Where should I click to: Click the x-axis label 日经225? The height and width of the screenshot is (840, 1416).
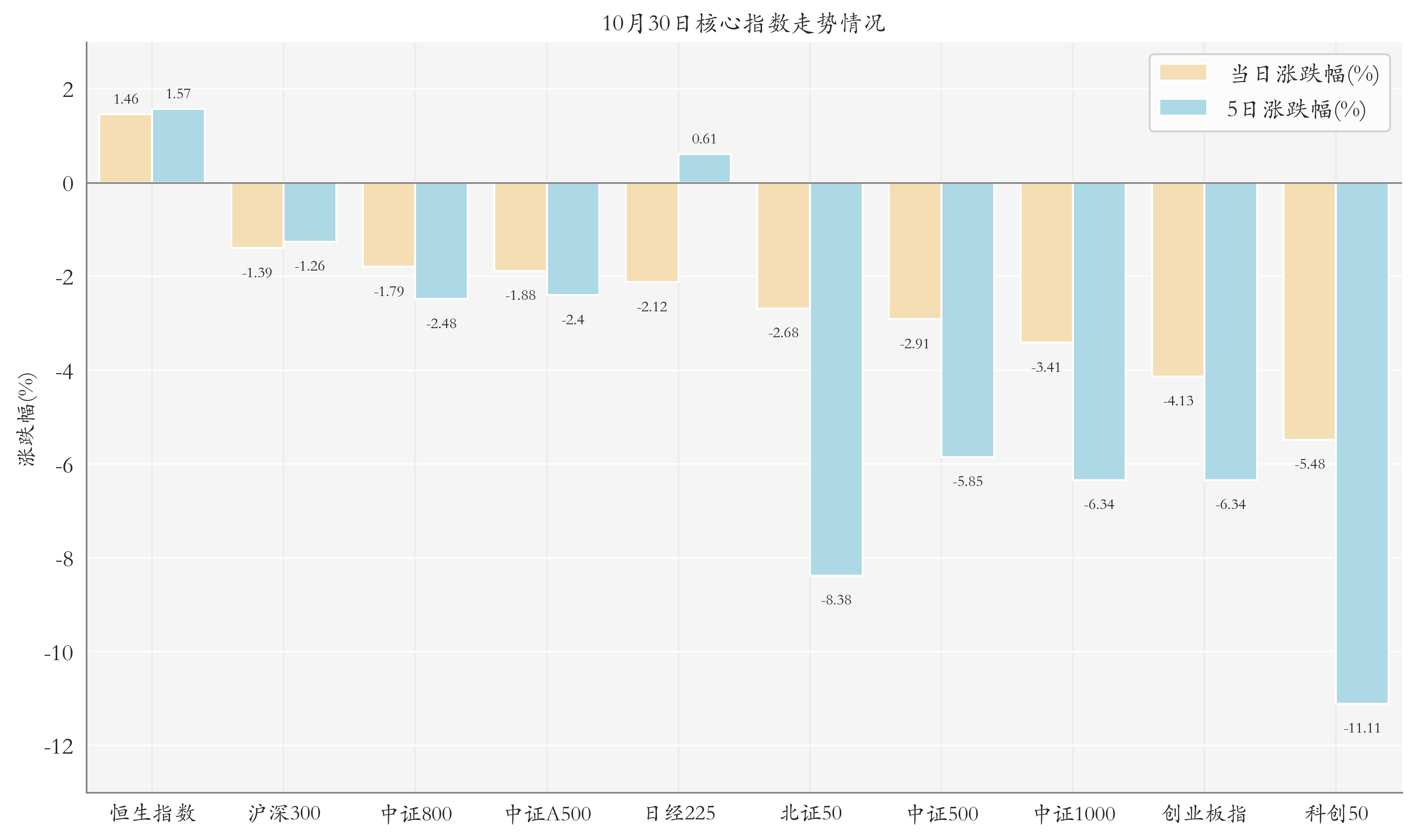679,814
